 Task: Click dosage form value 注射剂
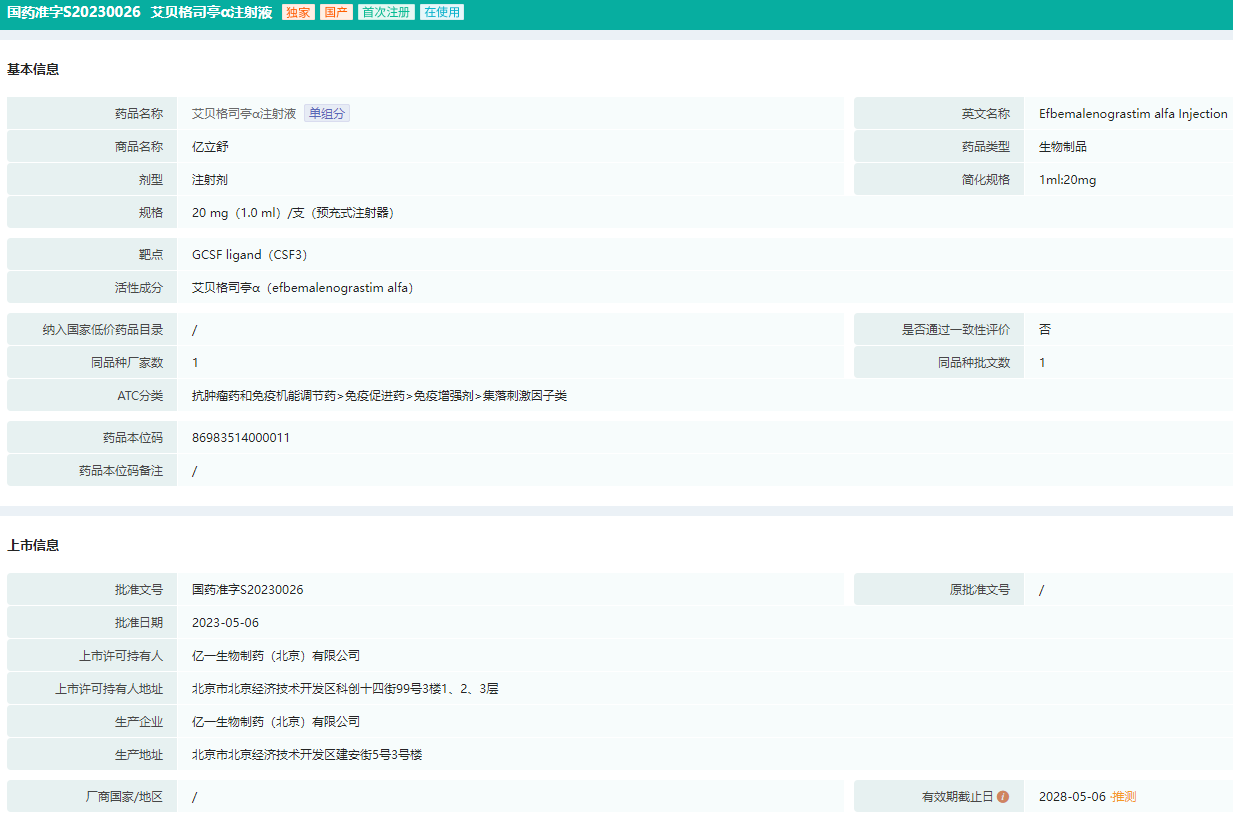point(211,180)
